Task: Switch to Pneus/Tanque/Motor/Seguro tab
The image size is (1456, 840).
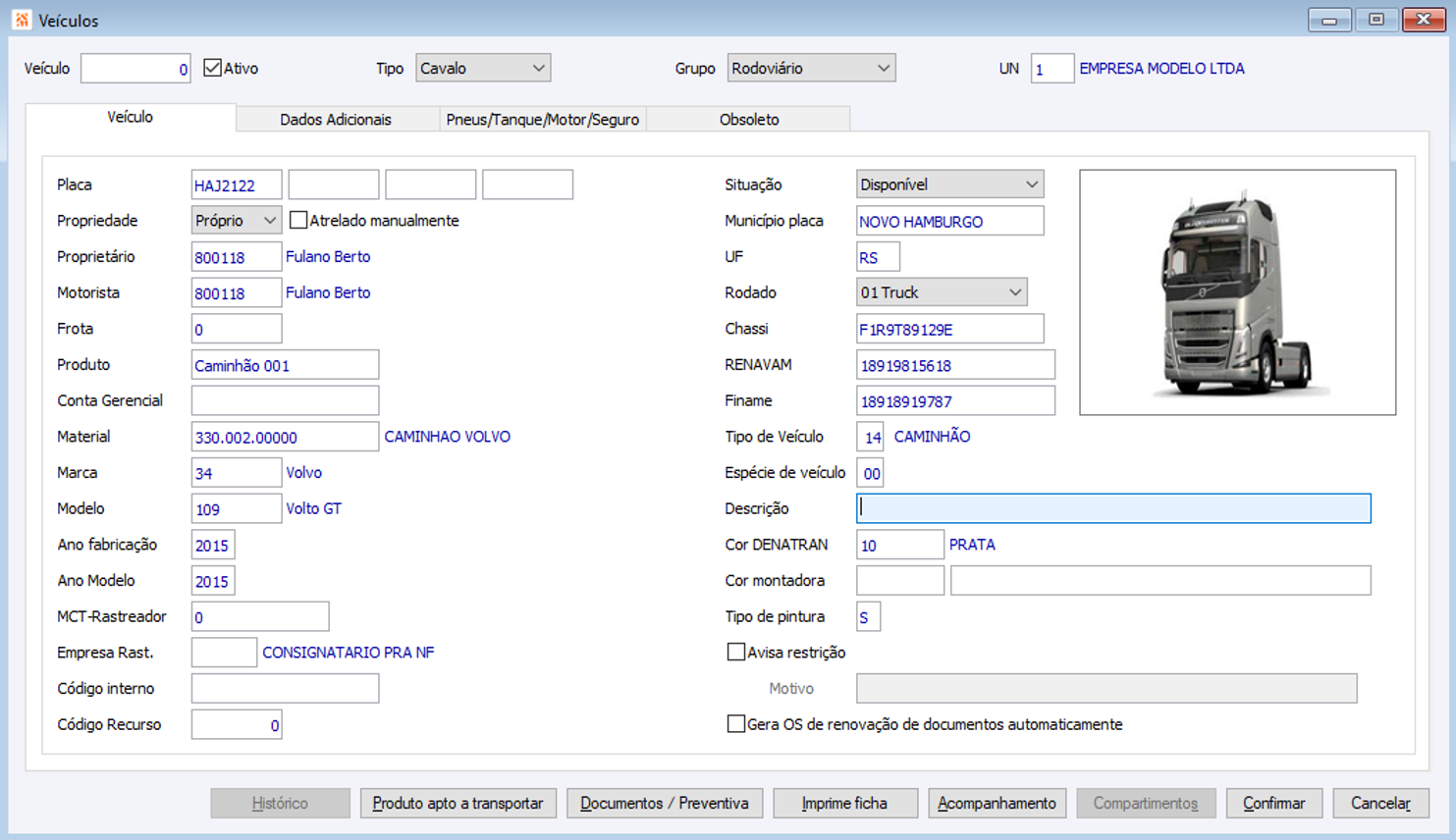Action: 543,120
